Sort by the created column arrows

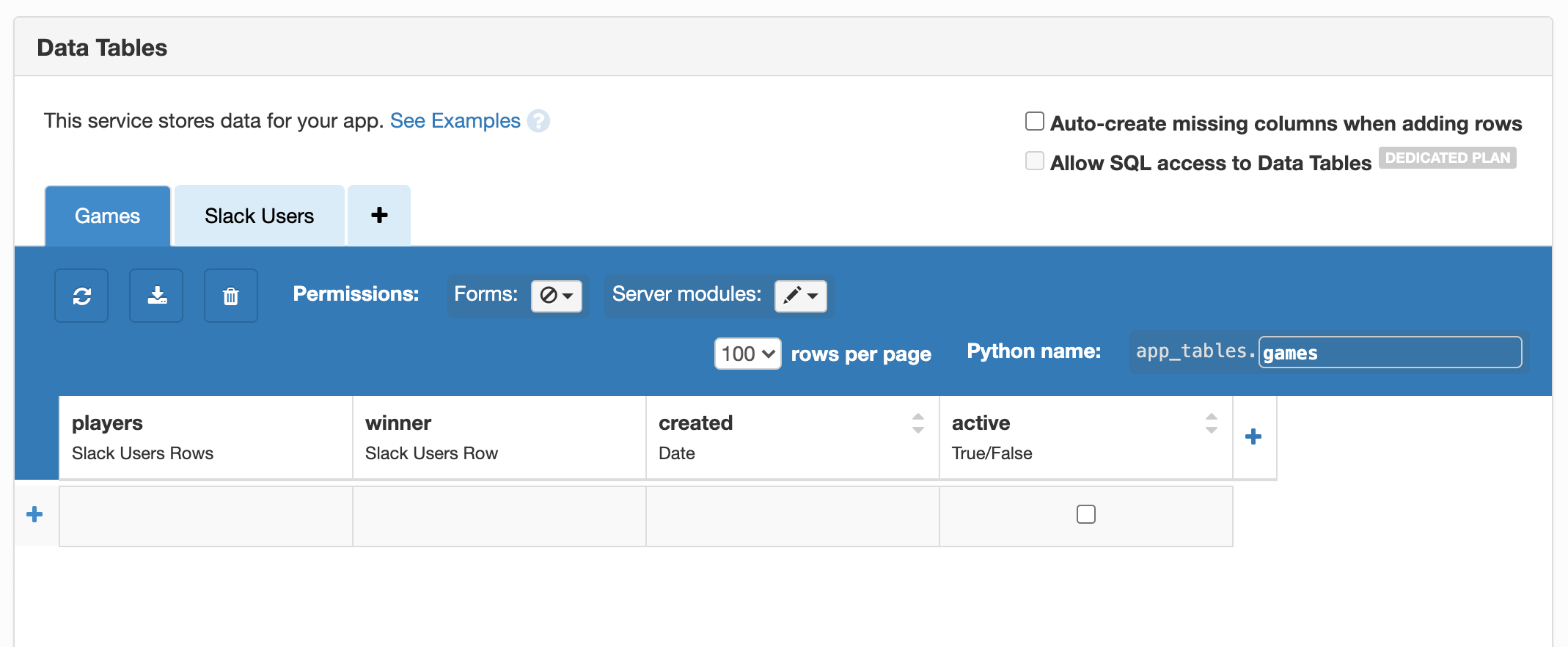(917, 423)
